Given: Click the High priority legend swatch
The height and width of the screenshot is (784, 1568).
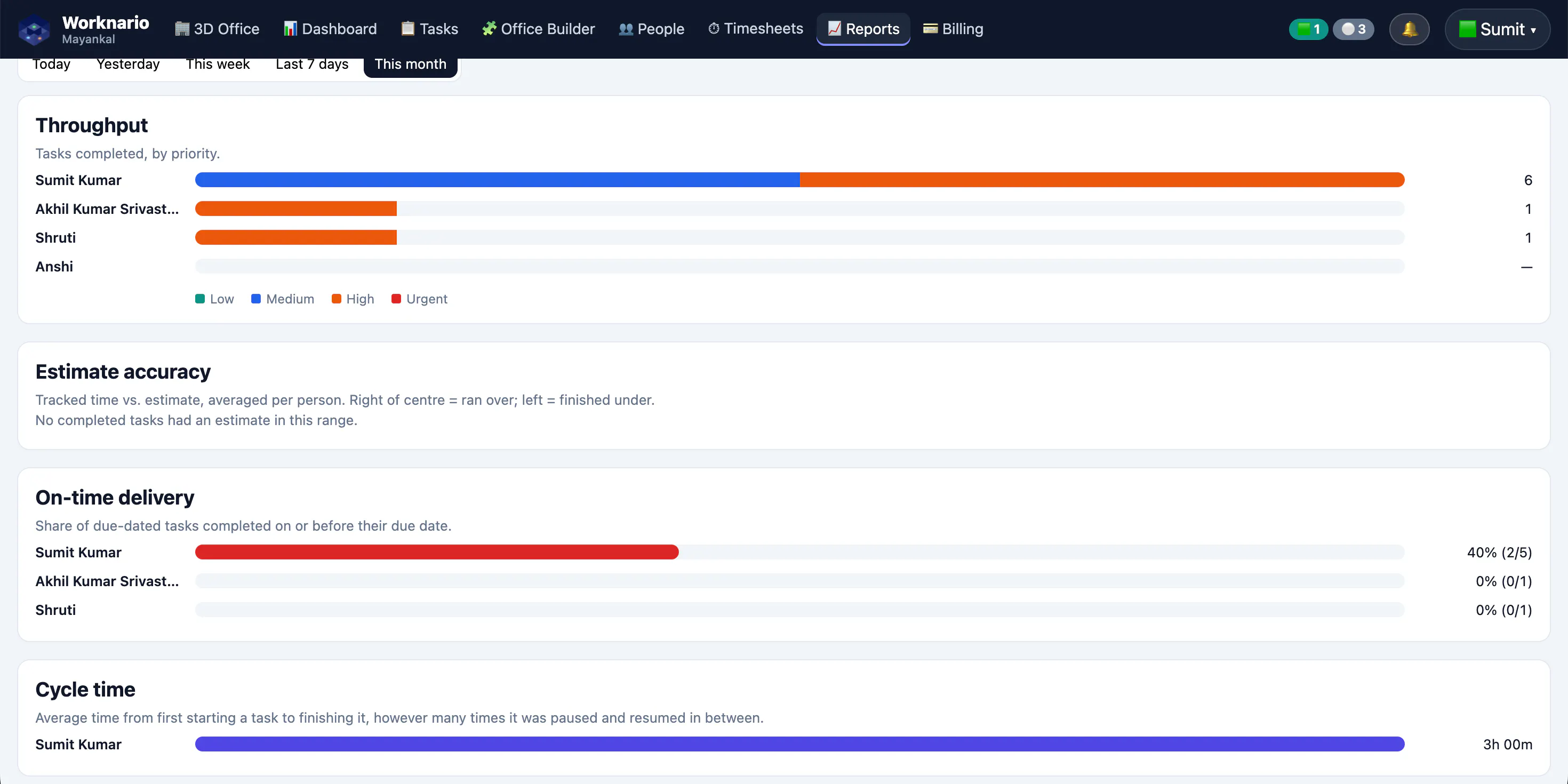Looking at the screenshot, I should pos(336,299).
